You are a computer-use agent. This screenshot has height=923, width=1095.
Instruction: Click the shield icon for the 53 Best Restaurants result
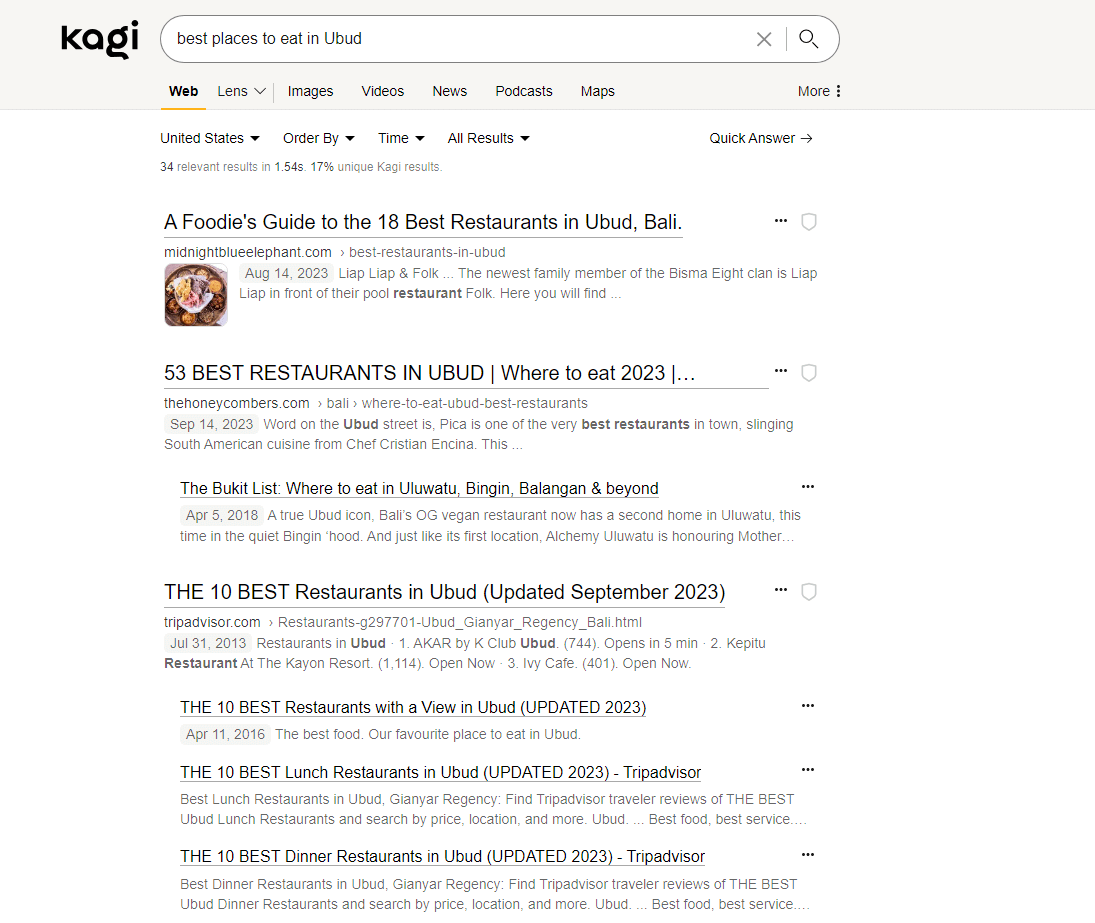809,373
